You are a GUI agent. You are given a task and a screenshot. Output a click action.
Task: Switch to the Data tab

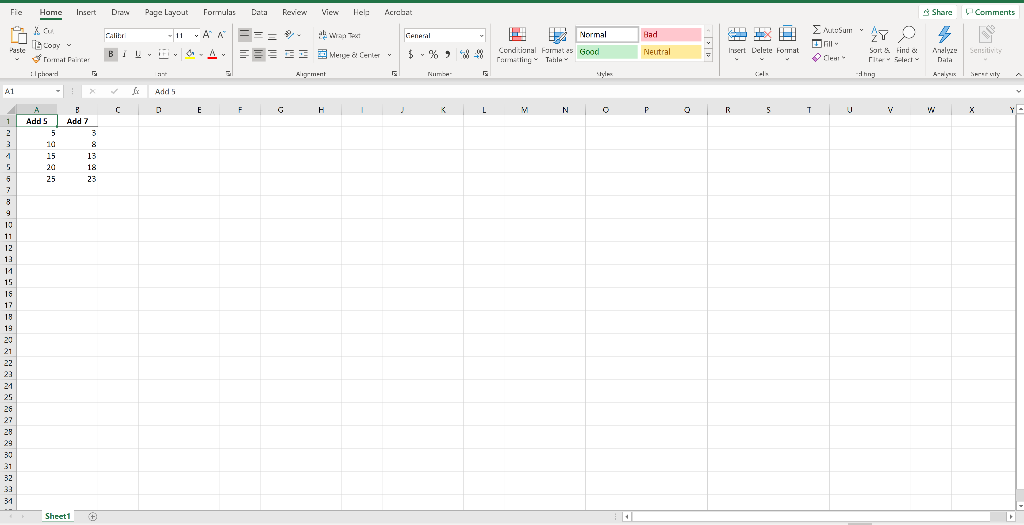pos(259,12)
